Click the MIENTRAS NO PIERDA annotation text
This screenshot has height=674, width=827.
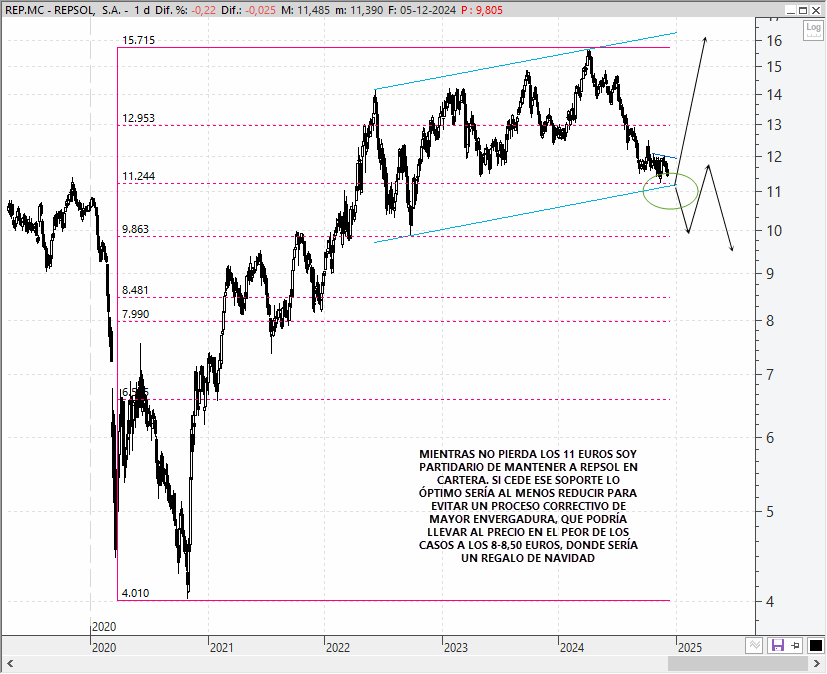(x=528, y=506)
